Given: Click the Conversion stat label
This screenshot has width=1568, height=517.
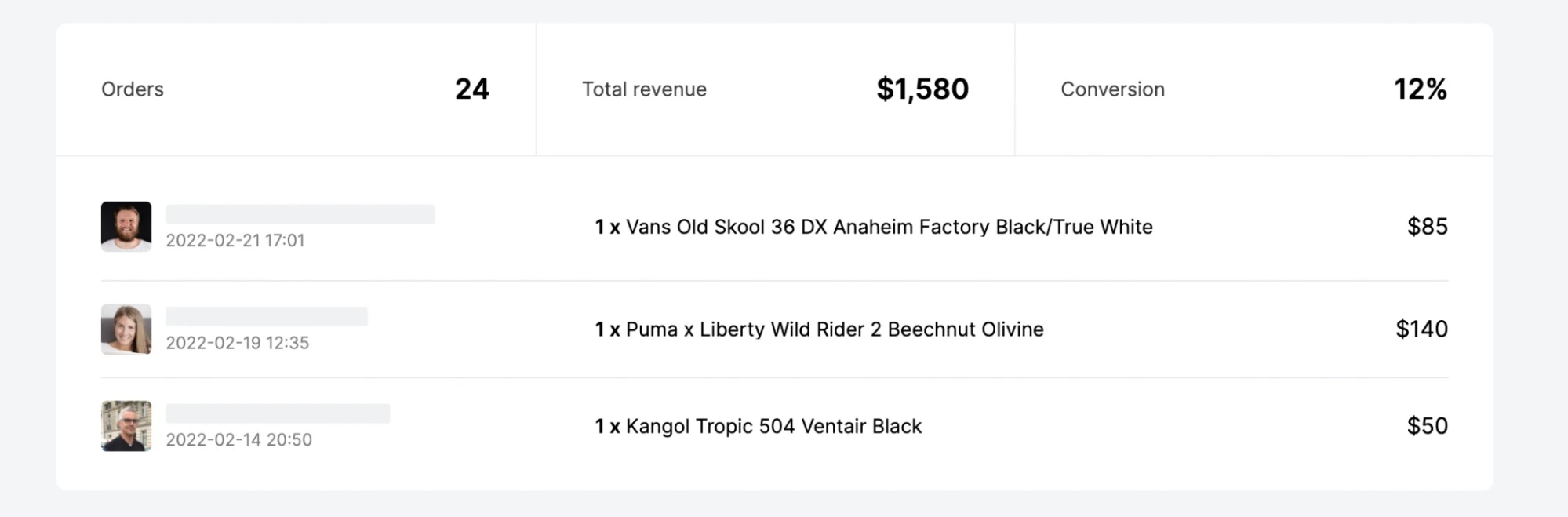Looking at the screenshot, I should point(1112,89).
